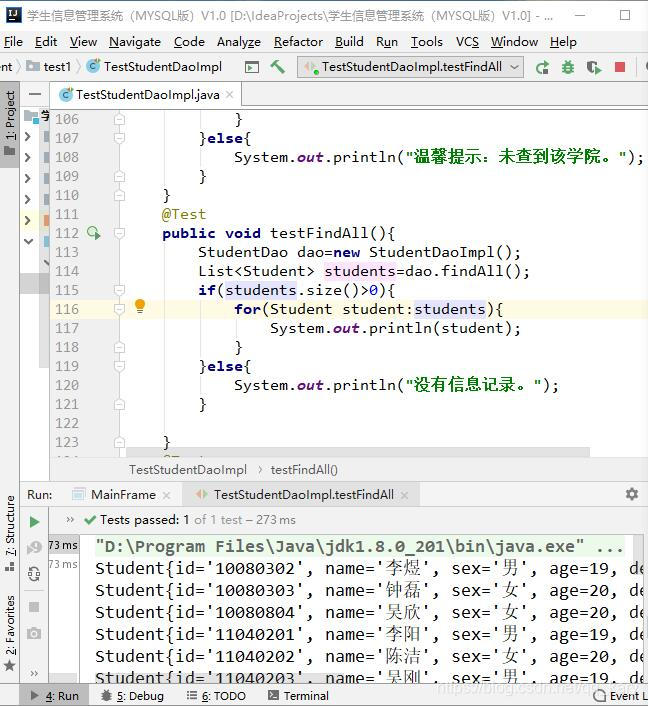Open the Refactor menu
Image resolution: width=648 pixels, height=706 pixels.
[x=298, y=42]
